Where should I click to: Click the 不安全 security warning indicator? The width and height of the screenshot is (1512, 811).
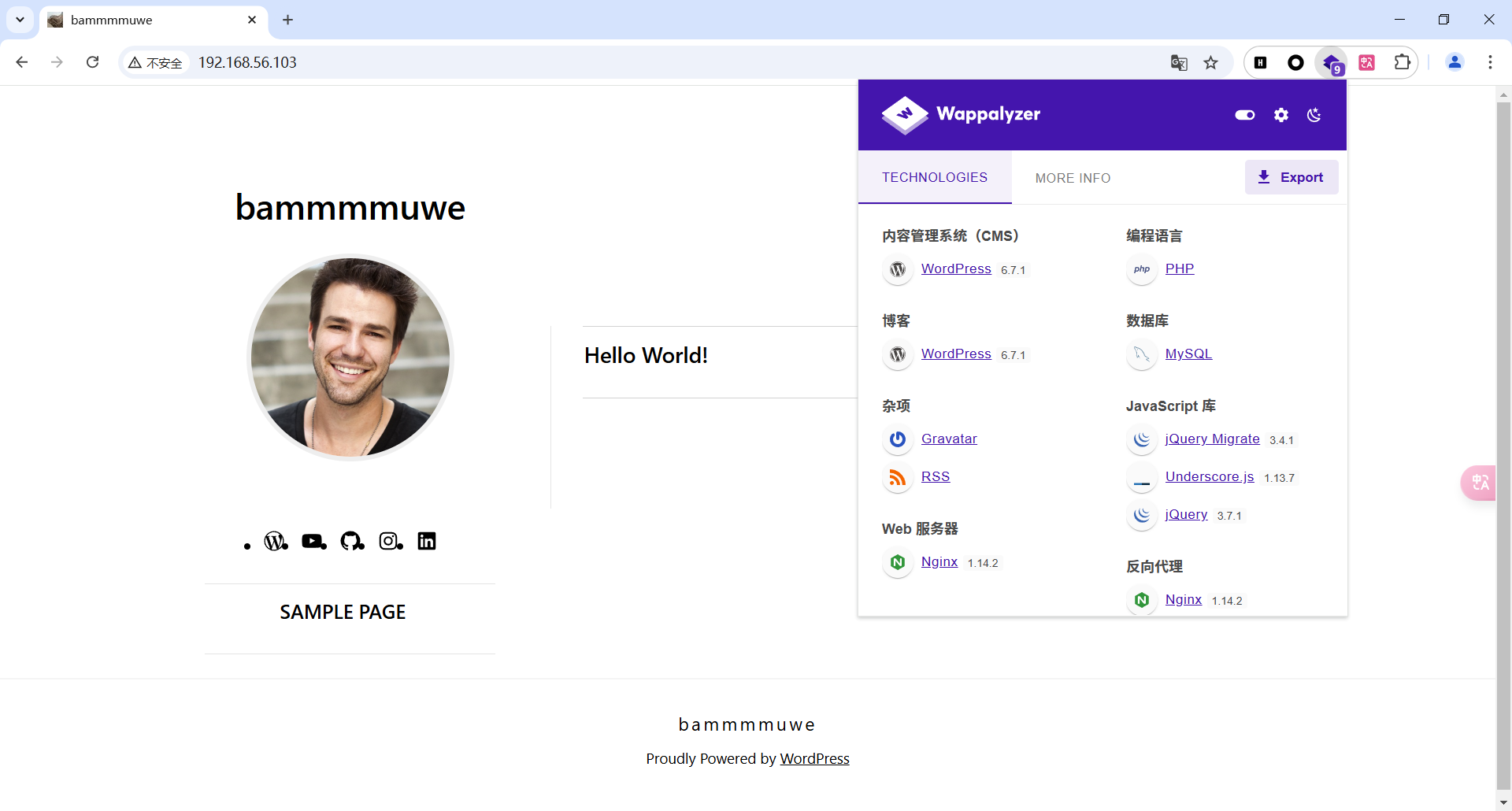pos(156,62)
